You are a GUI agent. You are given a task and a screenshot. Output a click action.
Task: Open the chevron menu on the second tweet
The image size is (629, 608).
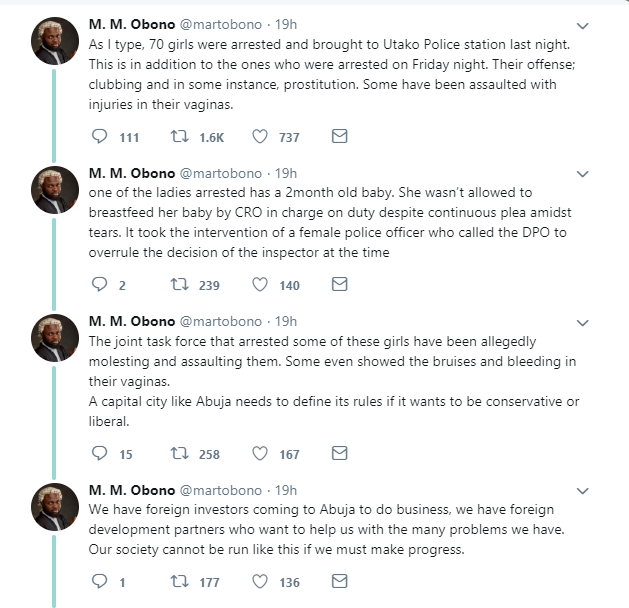point(582,174)
